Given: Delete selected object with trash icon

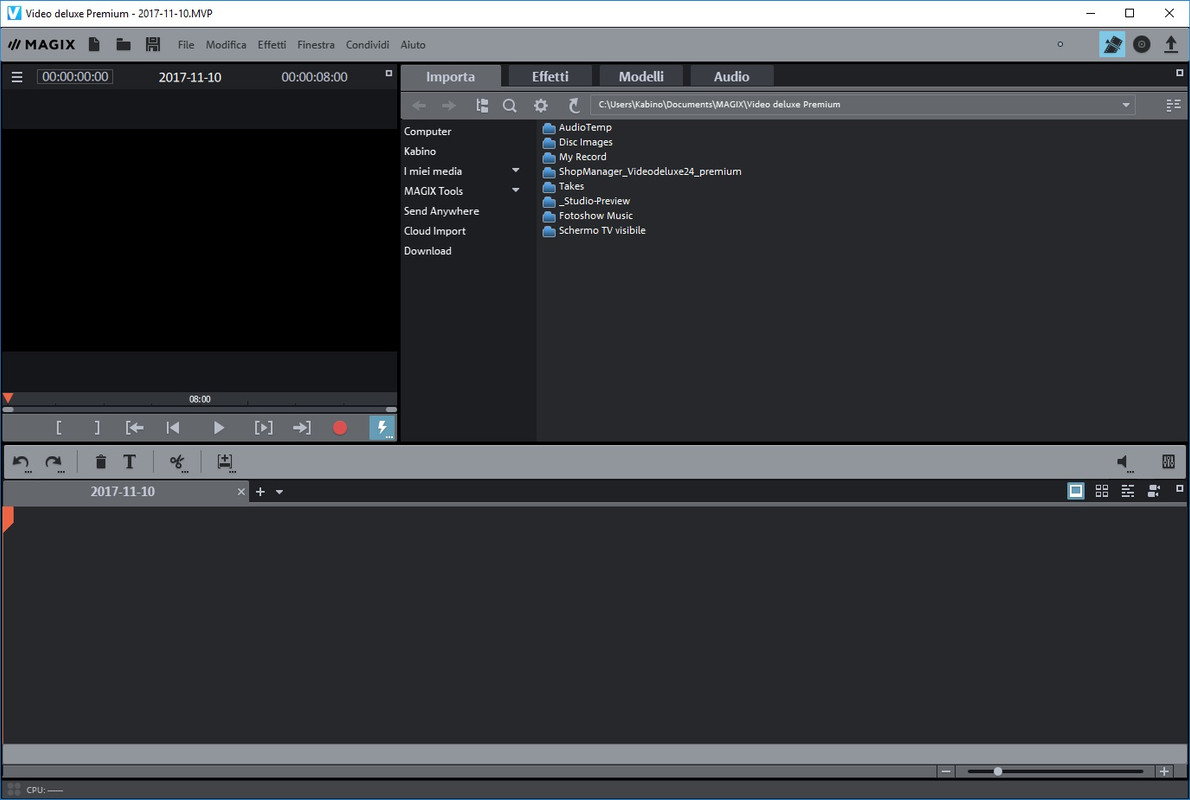Looking at the screenshot, I should click(x=100, y=461).
